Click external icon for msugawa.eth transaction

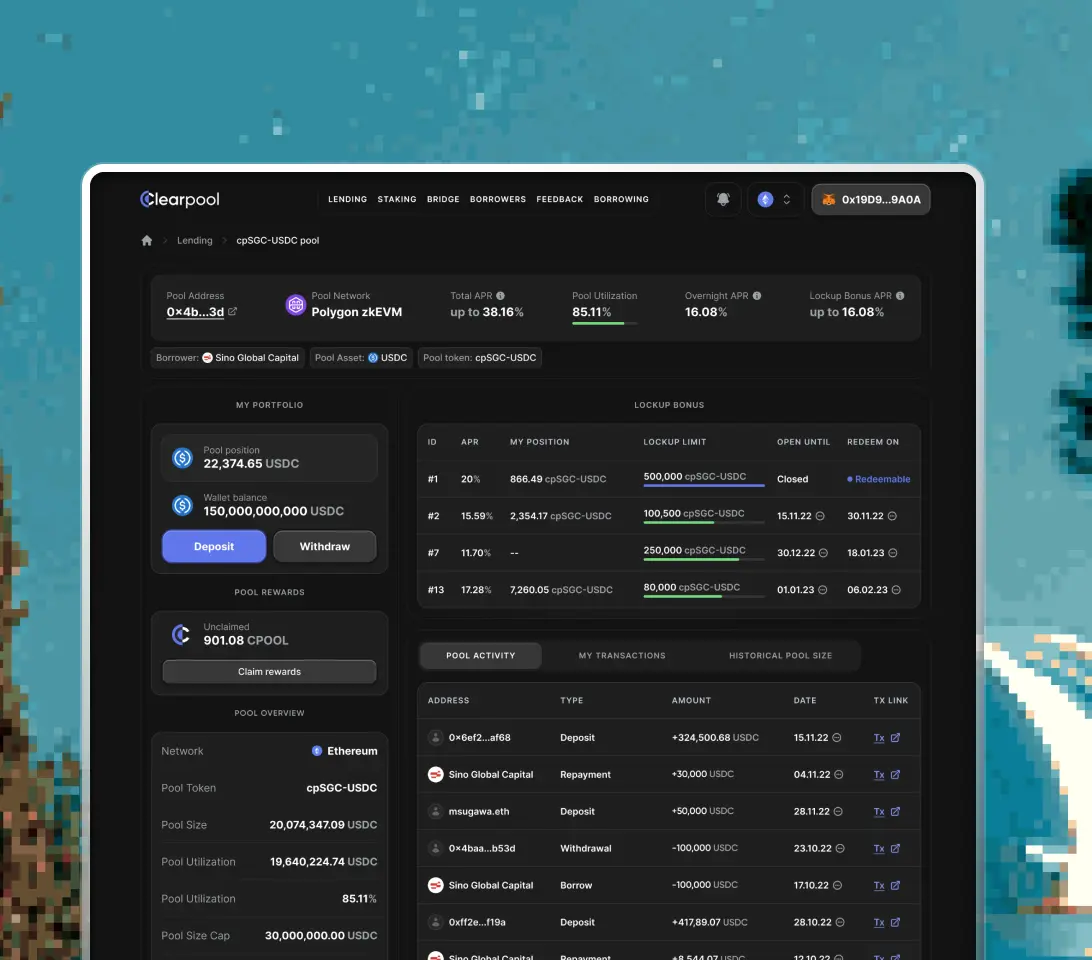[x=896, y=812]
